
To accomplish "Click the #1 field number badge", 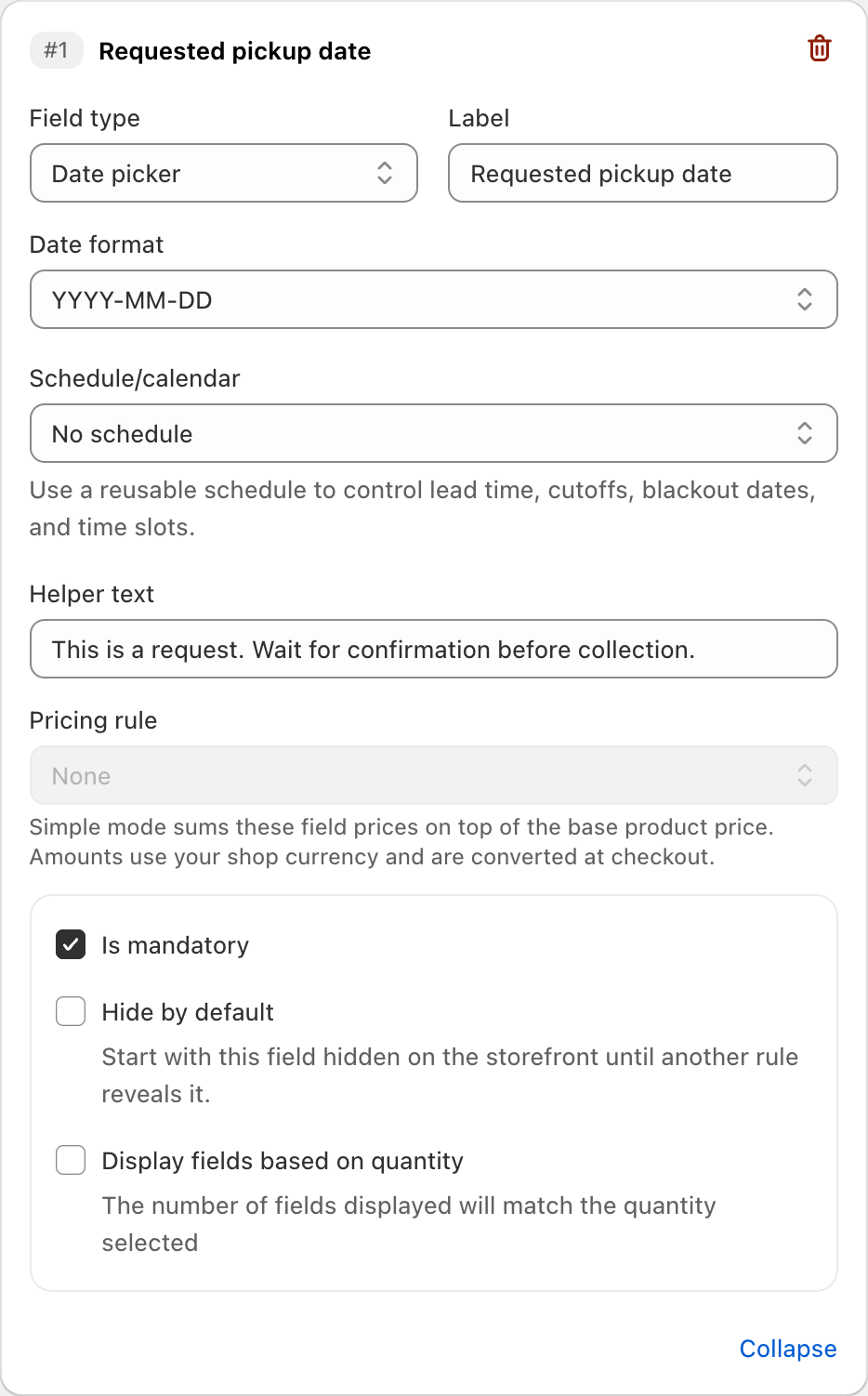I will (57, 49).
